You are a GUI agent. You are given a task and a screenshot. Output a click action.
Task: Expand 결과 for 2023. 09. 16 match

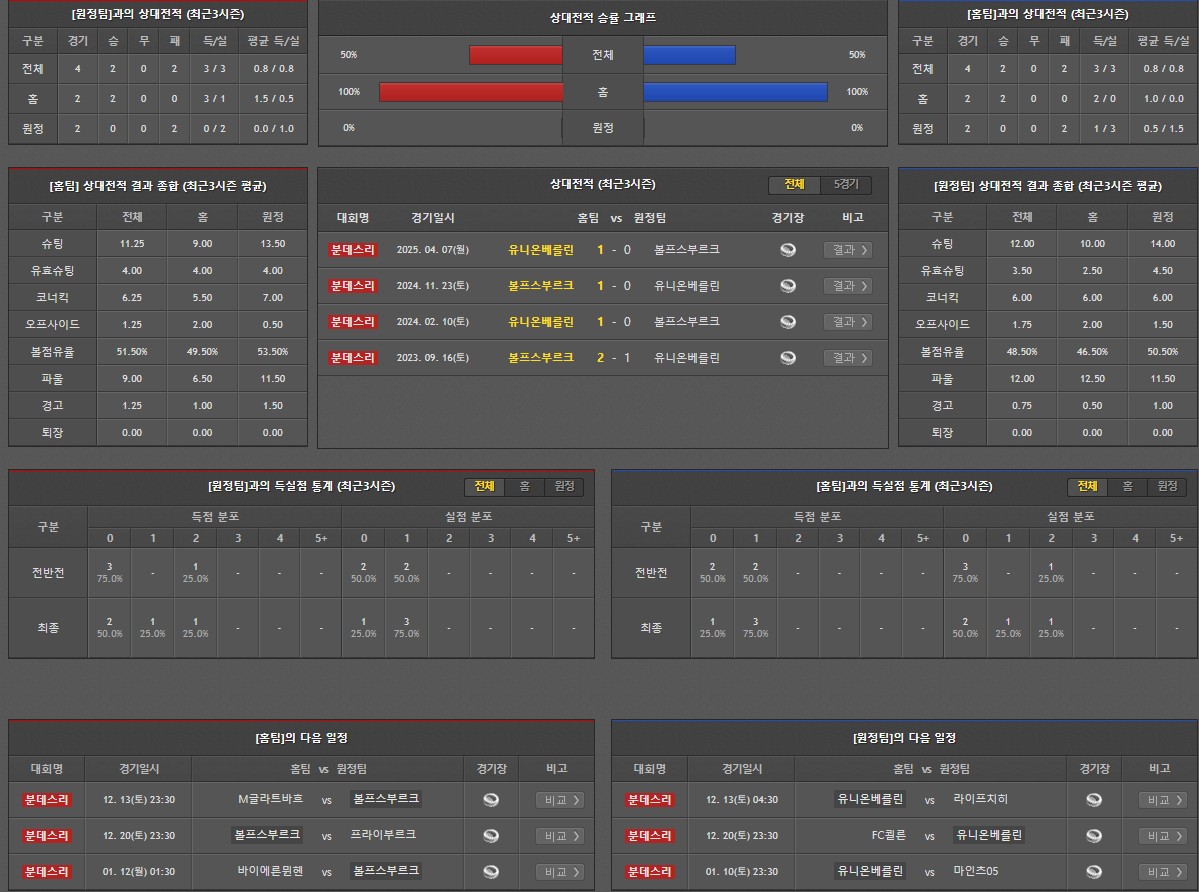(847, 358)
